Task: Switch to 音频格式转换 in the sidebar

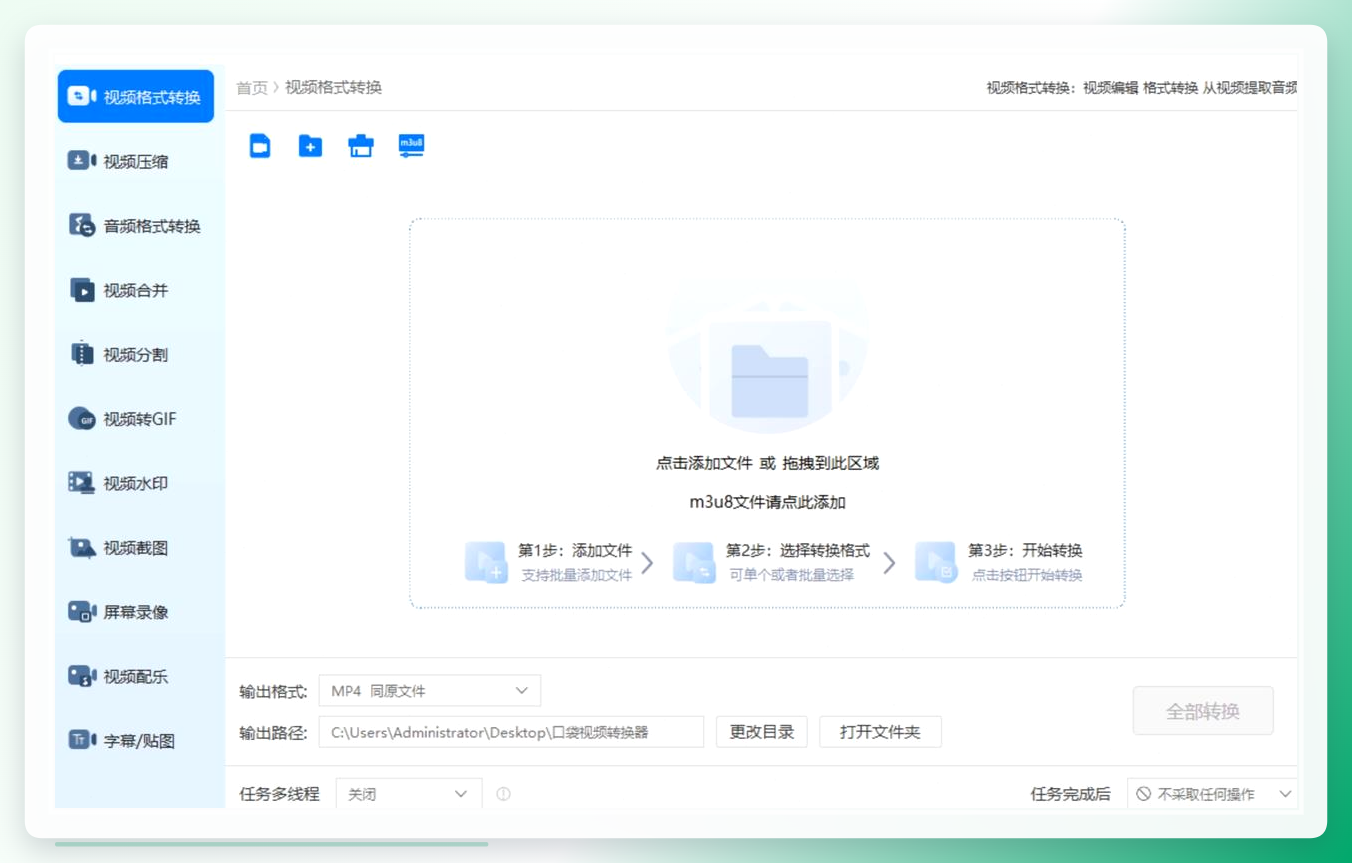Action: tap(136, 226)
